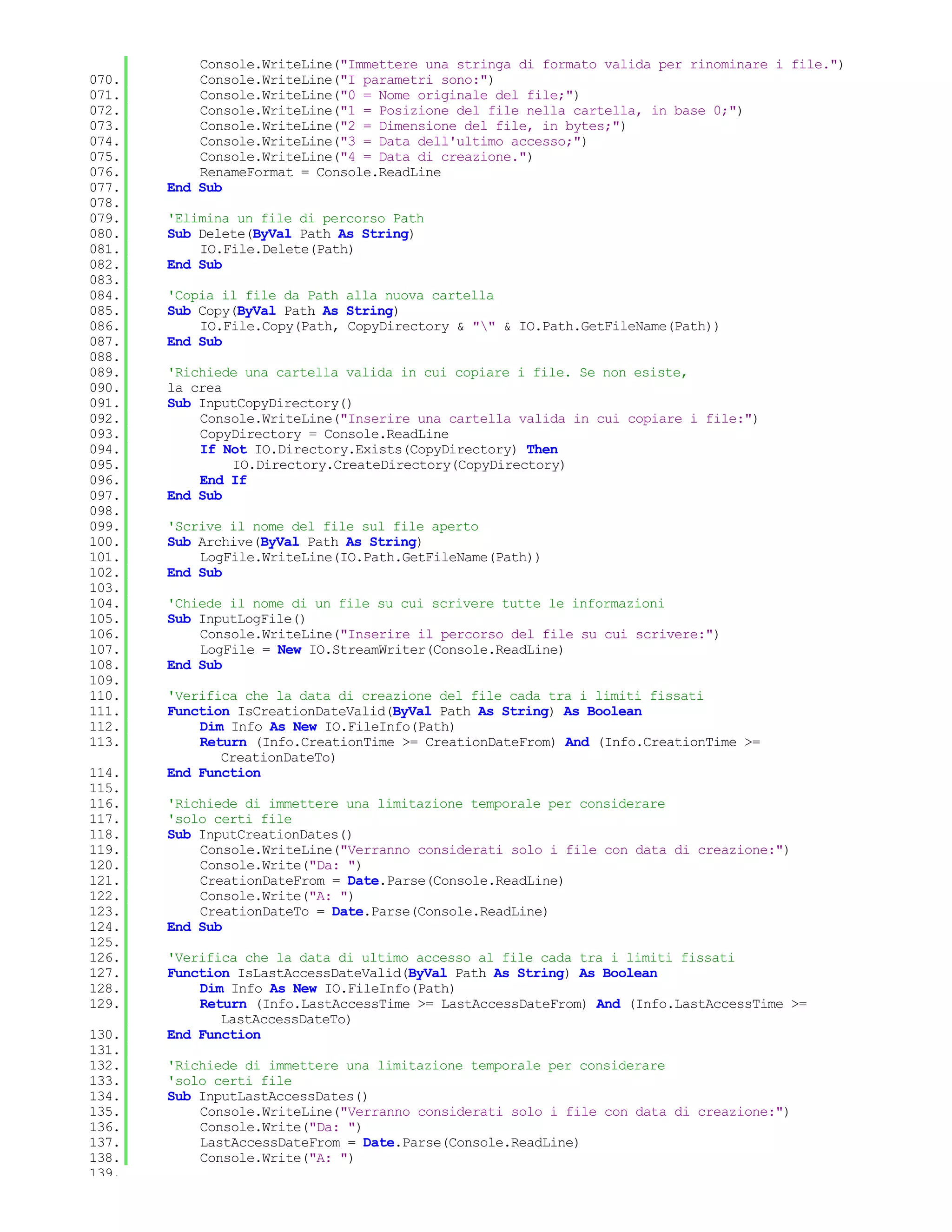The width and height of the screenshot is (952, 1232).
Task: Click the Function IsLastAccessDateValid declaration
Action: point(412,973)
